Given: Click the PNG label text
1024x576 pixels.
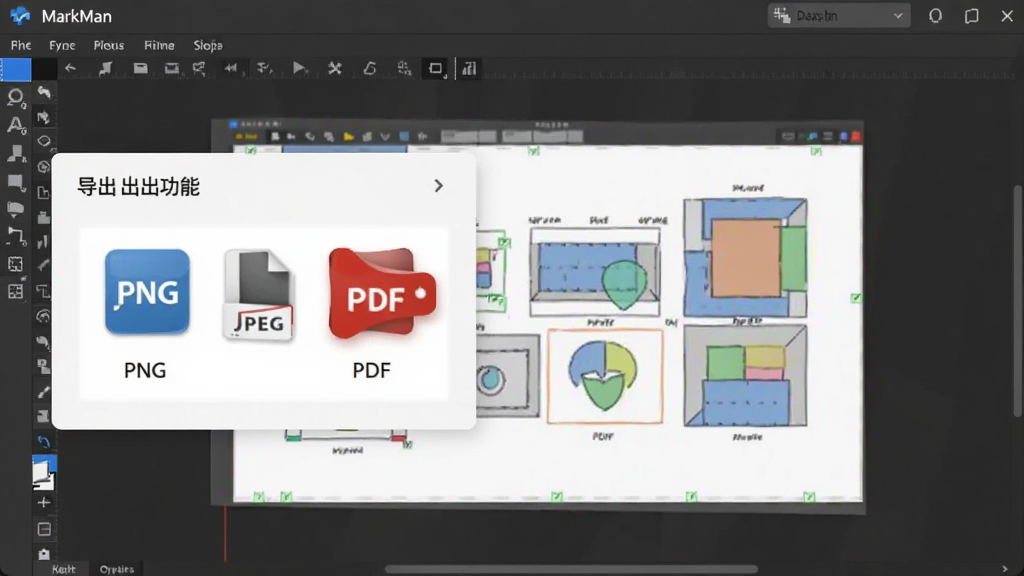Looking at the screenshot, I should 145,370.
